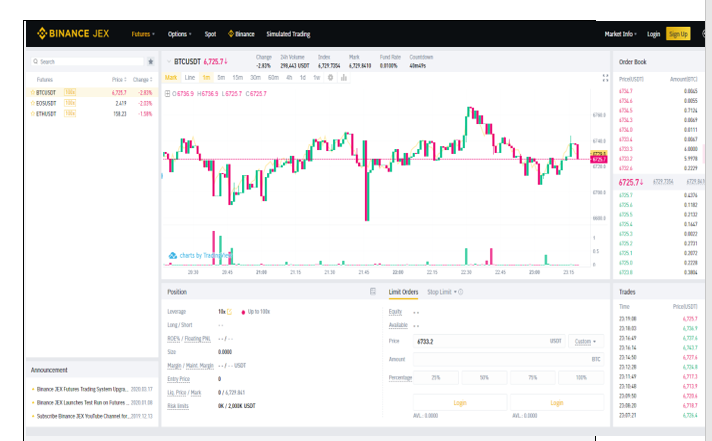
Task: Select the BTCUSDT futures row
Action: 92,92
